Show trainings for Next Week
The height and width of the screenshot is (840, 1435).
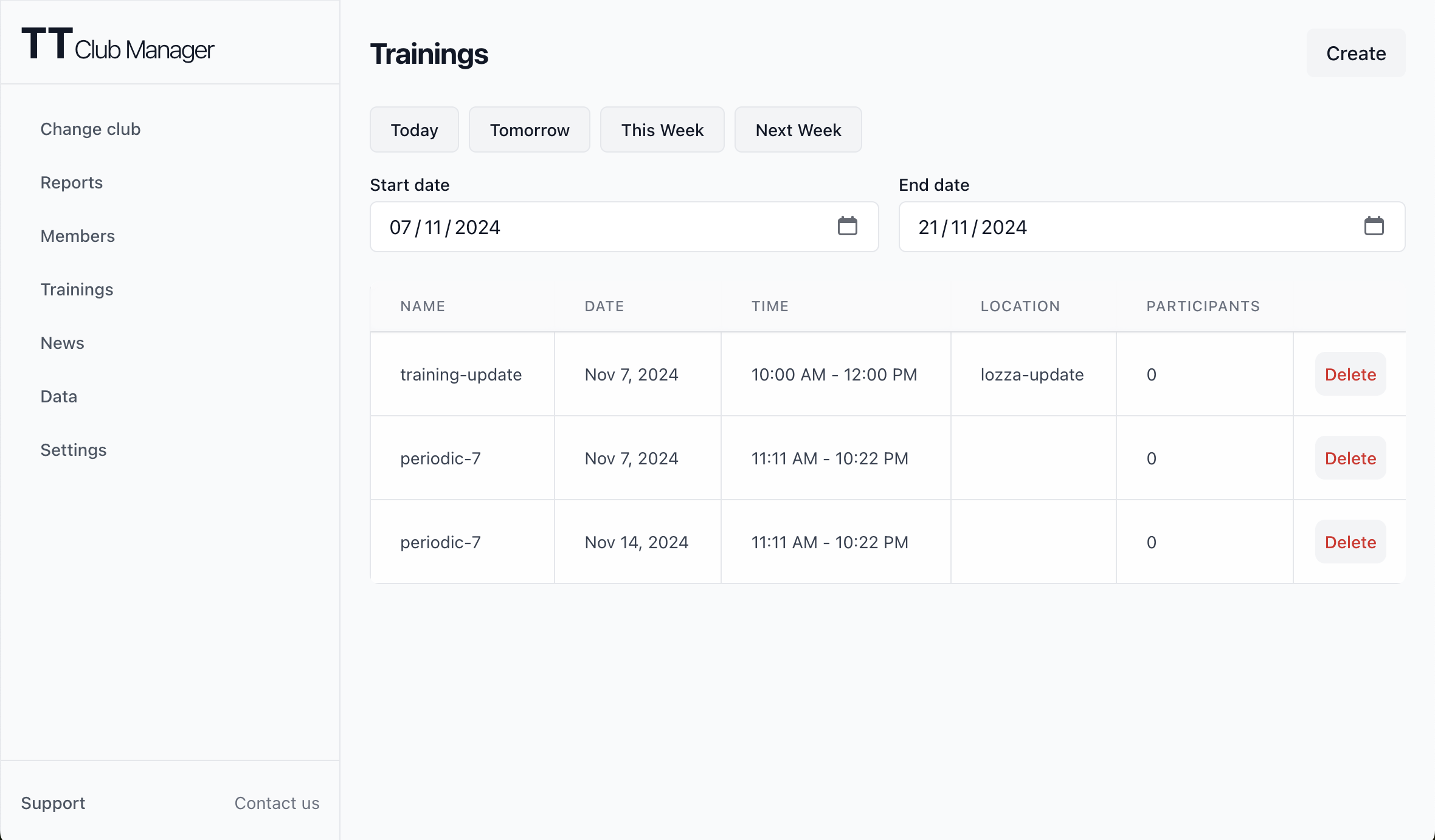point(798,130)
